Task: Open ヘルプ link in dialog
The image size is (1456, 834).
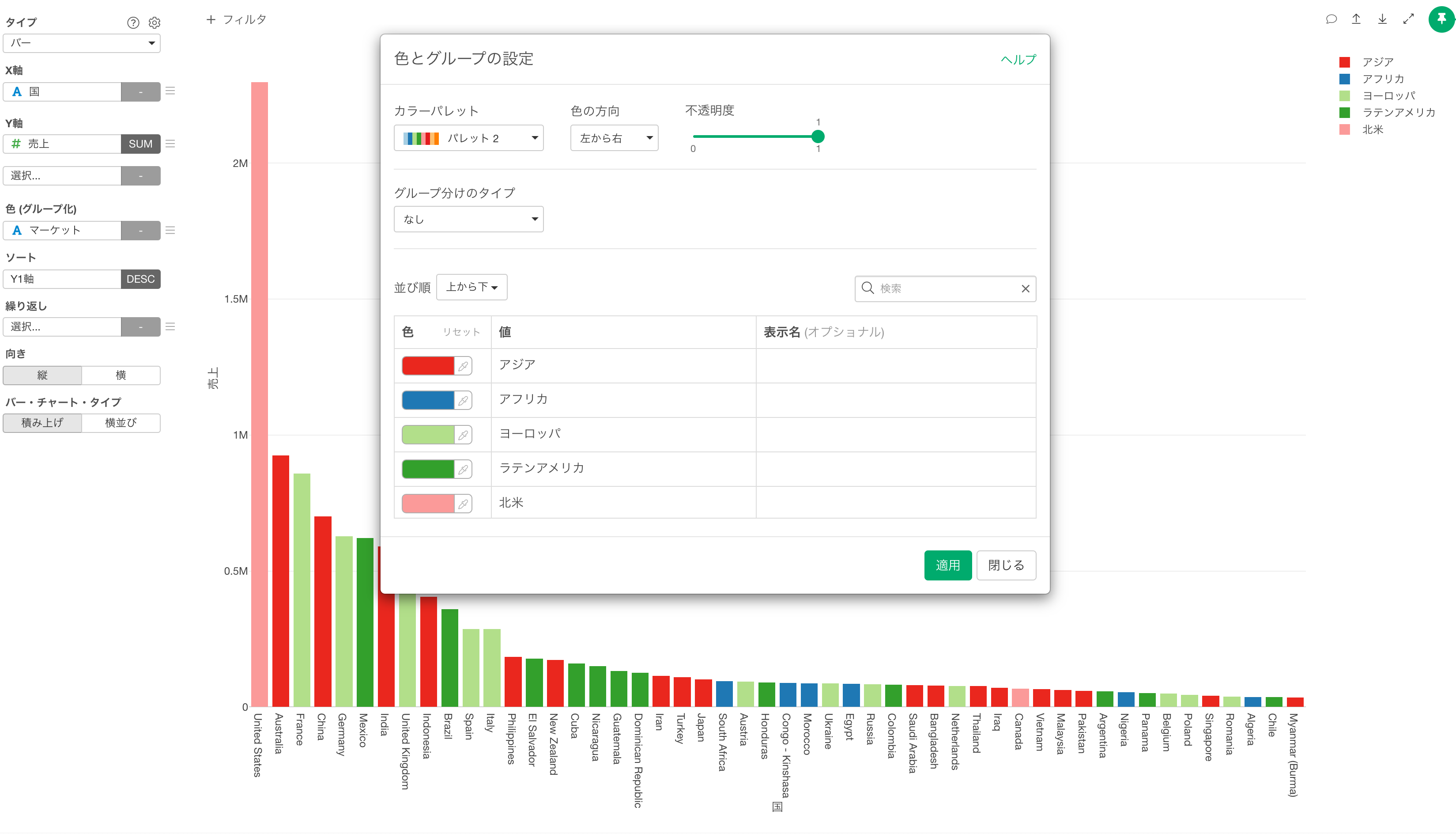Action: (x=1018, y=60)
